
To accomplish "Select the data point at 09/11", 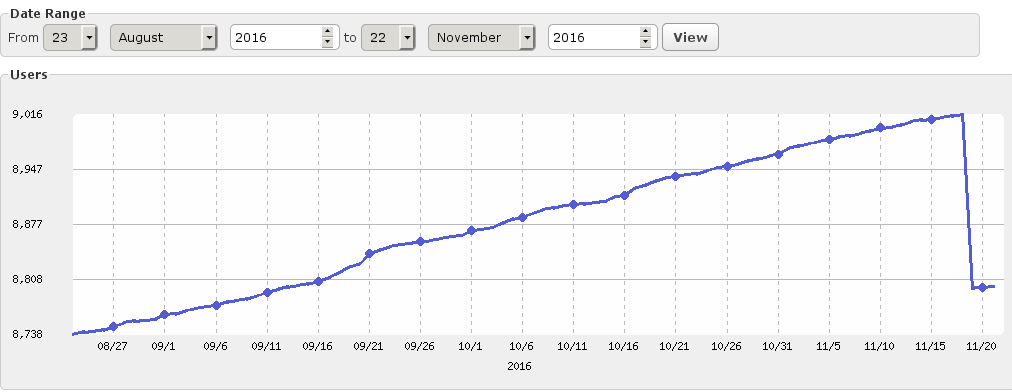I will [267, 293].
